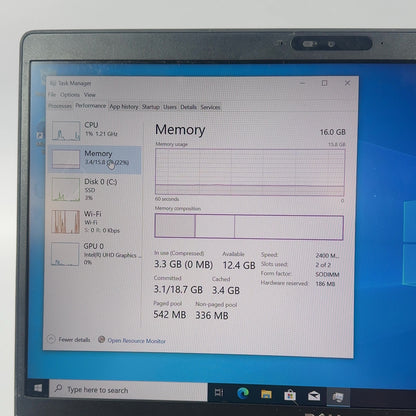Screen dimensions: 416x416
Task: Open the Mail taskbar icon
Action: point(314,396)
